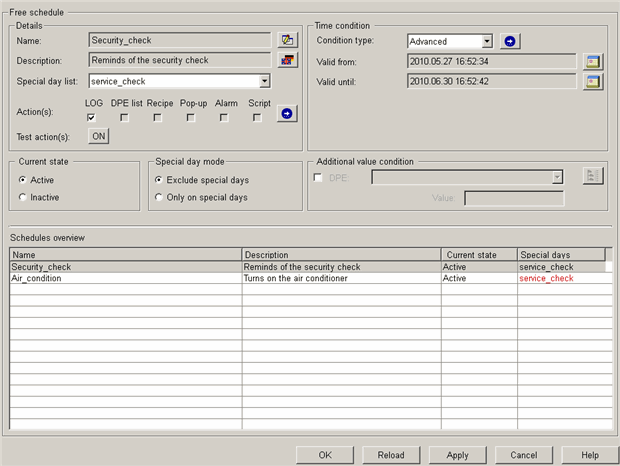Viewport: 620px width, 466px height.
Task: Expand the Special day list dropdown
Action: (x=264, y=81)
